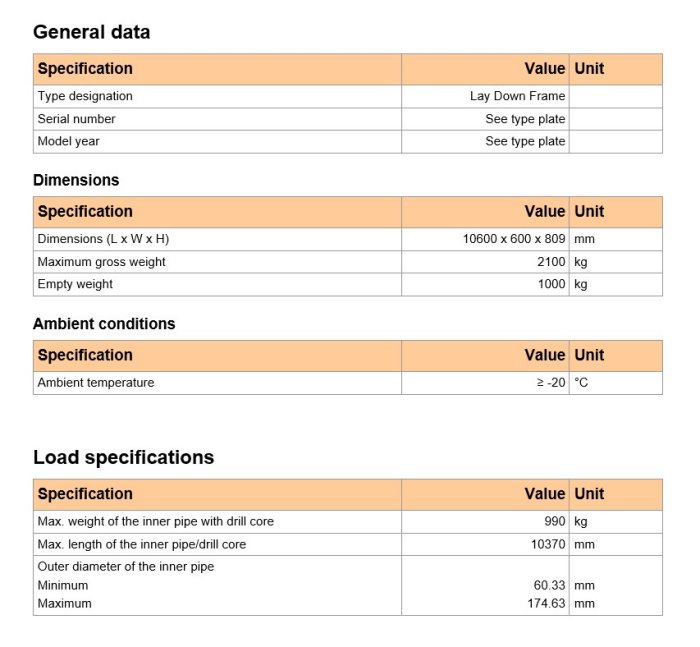The height and width of the screenshot is (647, 700).
Task: Click the Empty weight row label
Action: click(75, 284)
